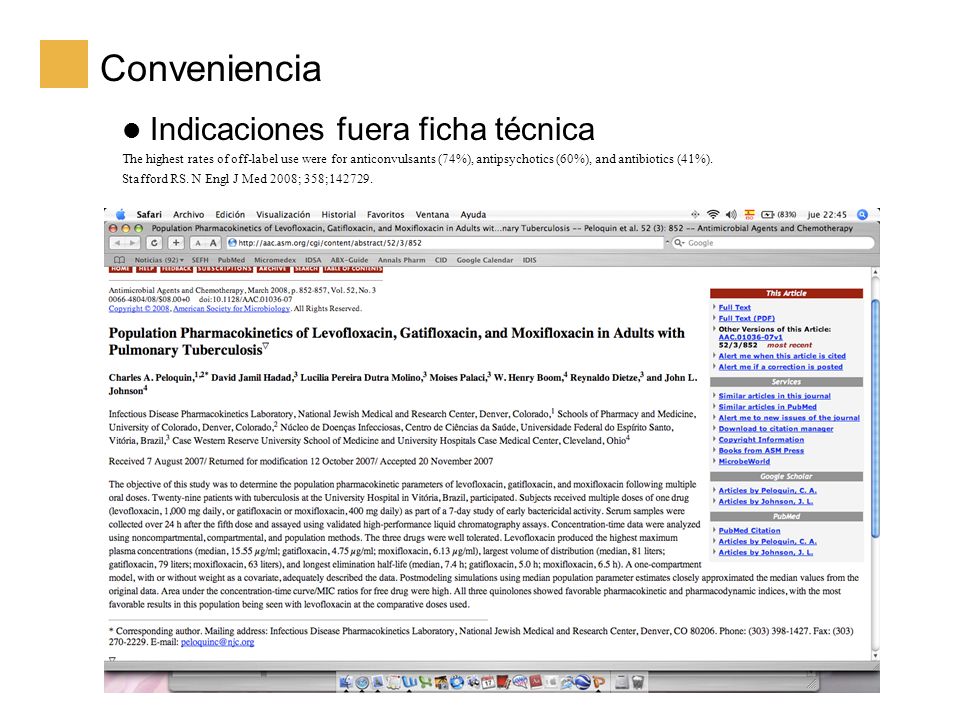Click American Society for Microbiology link

click(x=231, y=309)
